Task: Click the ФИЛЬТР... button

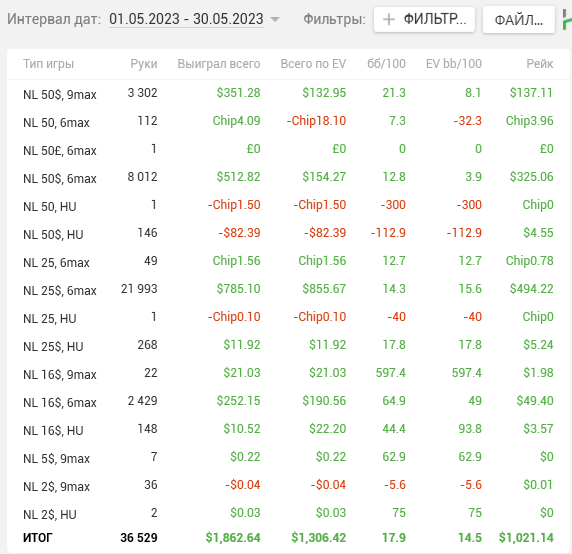Action: tap(424, 19)
